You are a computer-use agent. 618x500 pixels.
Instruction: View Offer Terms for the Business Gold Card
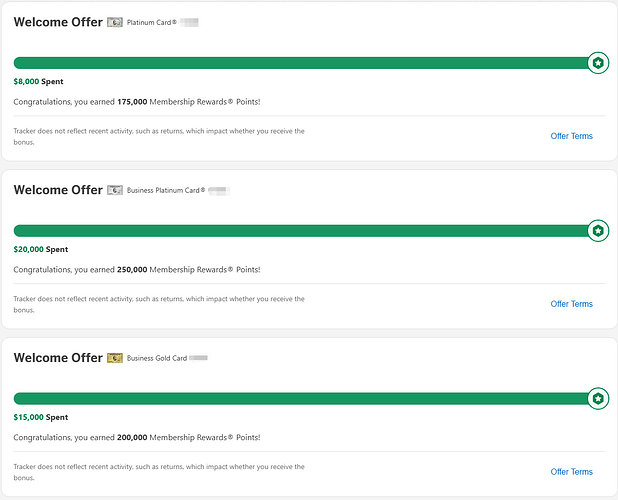tap(571, 472)
